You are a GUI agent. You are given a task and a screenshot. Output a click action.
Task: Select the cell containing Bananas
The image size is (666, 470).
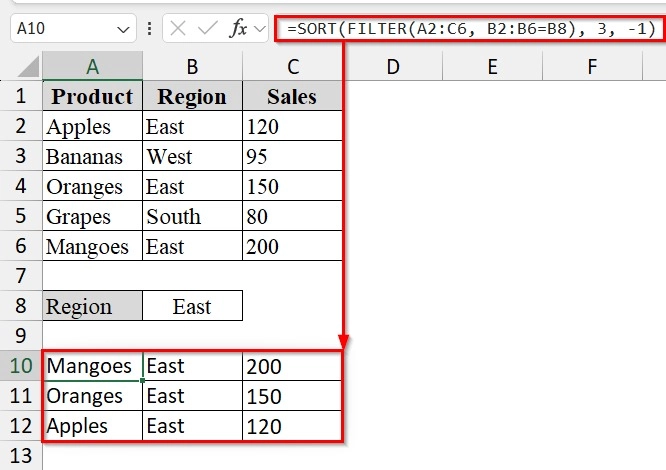pos(92,157)
